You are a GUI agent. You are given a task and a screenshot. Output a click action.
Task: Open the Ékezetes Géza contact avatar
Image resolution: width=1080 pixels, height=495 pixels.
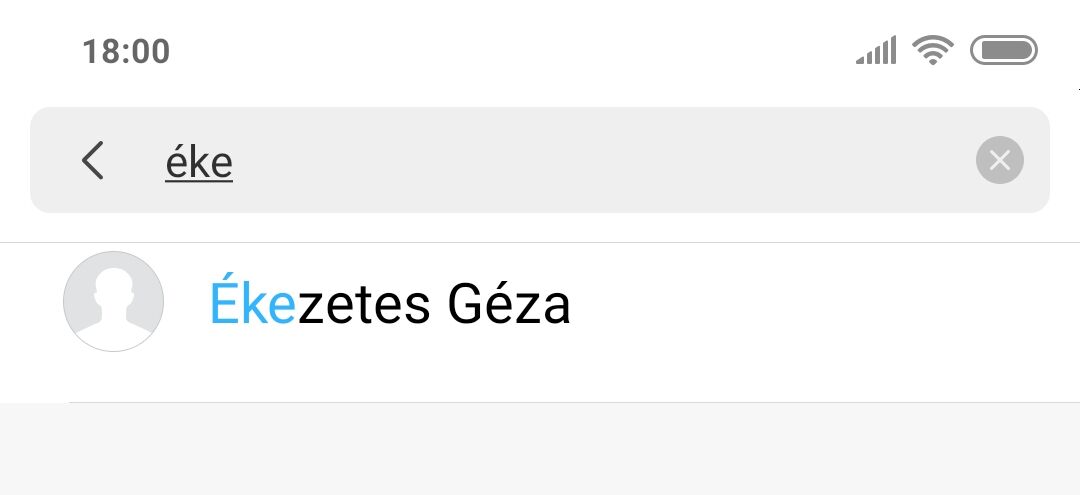coord(114,302)
